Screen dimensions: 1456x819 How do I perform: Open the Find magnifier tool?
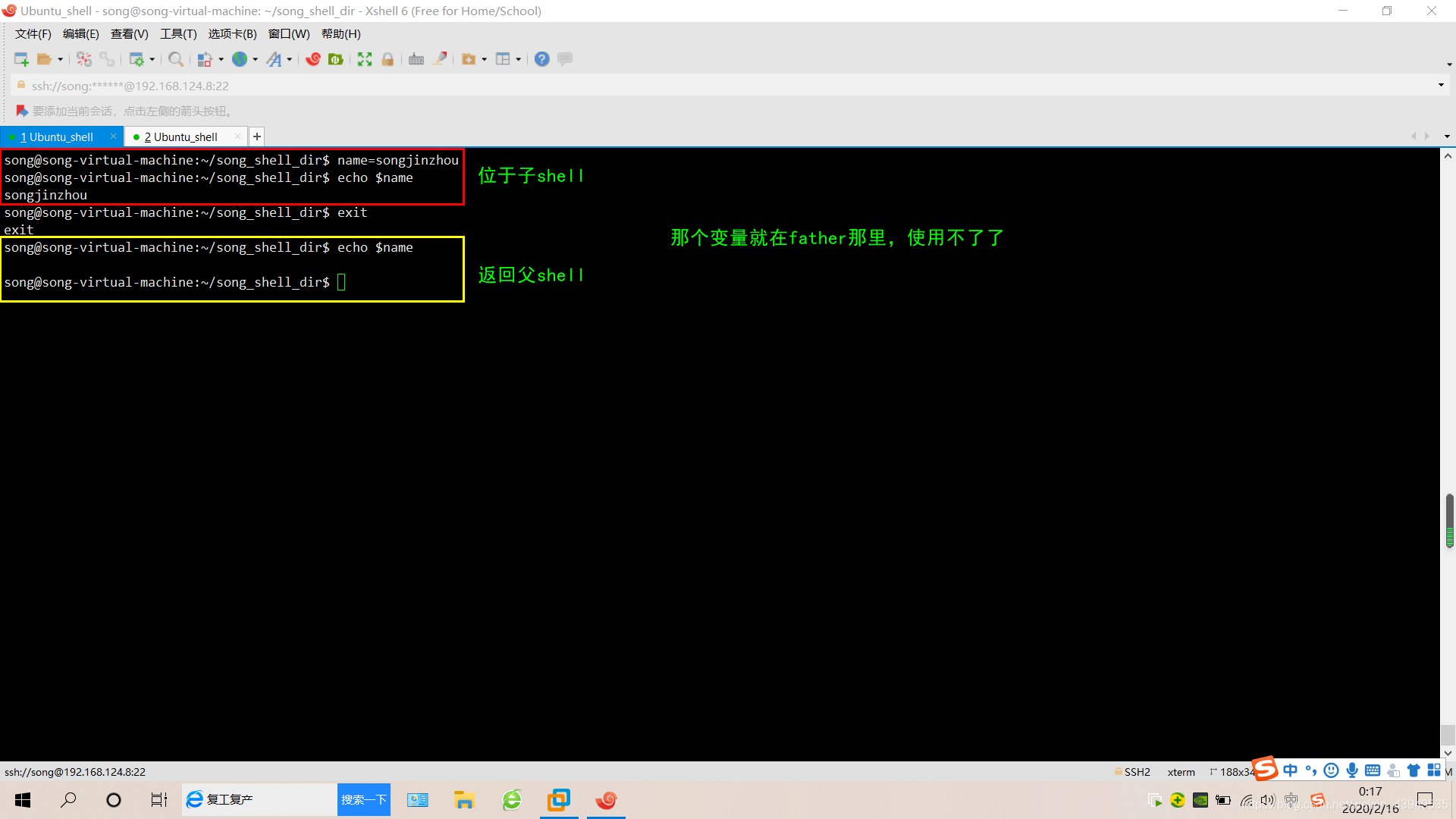tap(176, 59)
